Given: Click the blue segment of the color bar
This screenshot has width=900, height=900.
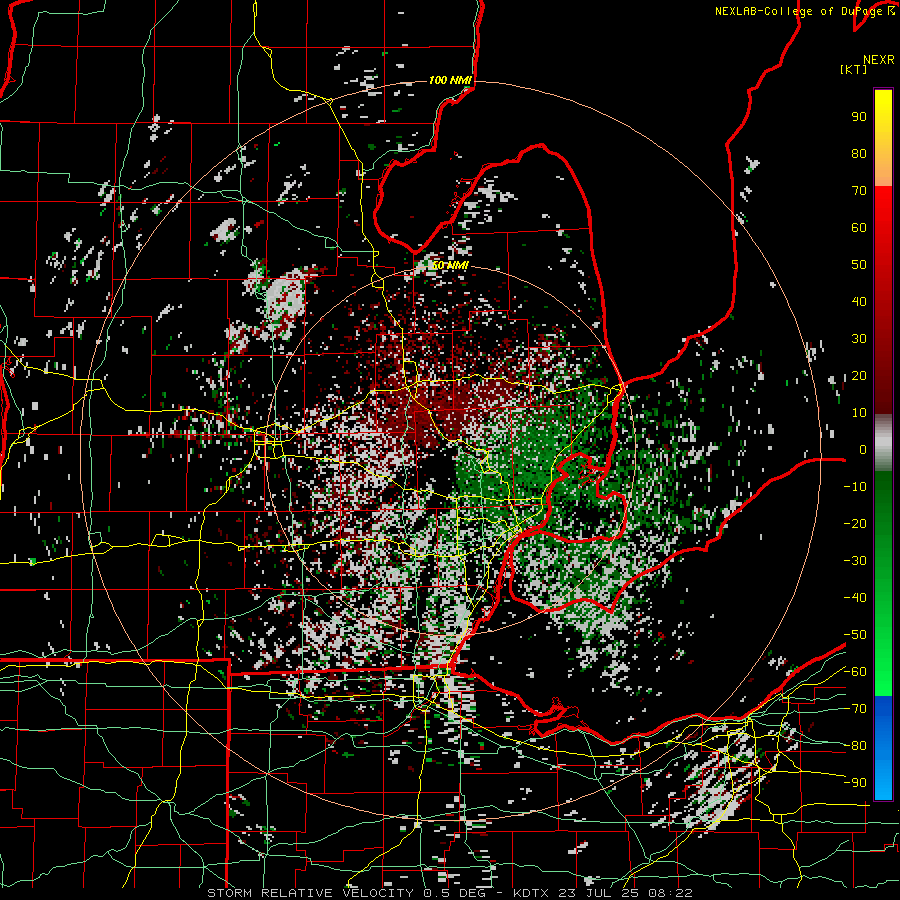Looking at the screenshot, I should click(883, 748).
